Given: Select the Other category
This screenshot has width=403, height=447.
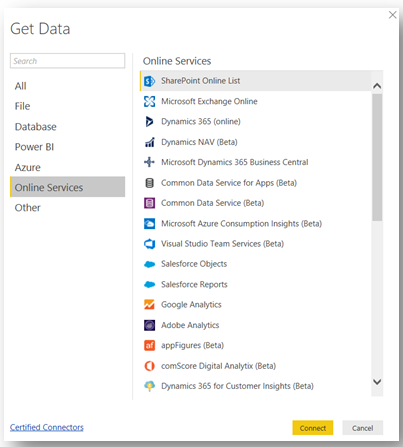Looking at the screenshot, I should click(67, 208).
